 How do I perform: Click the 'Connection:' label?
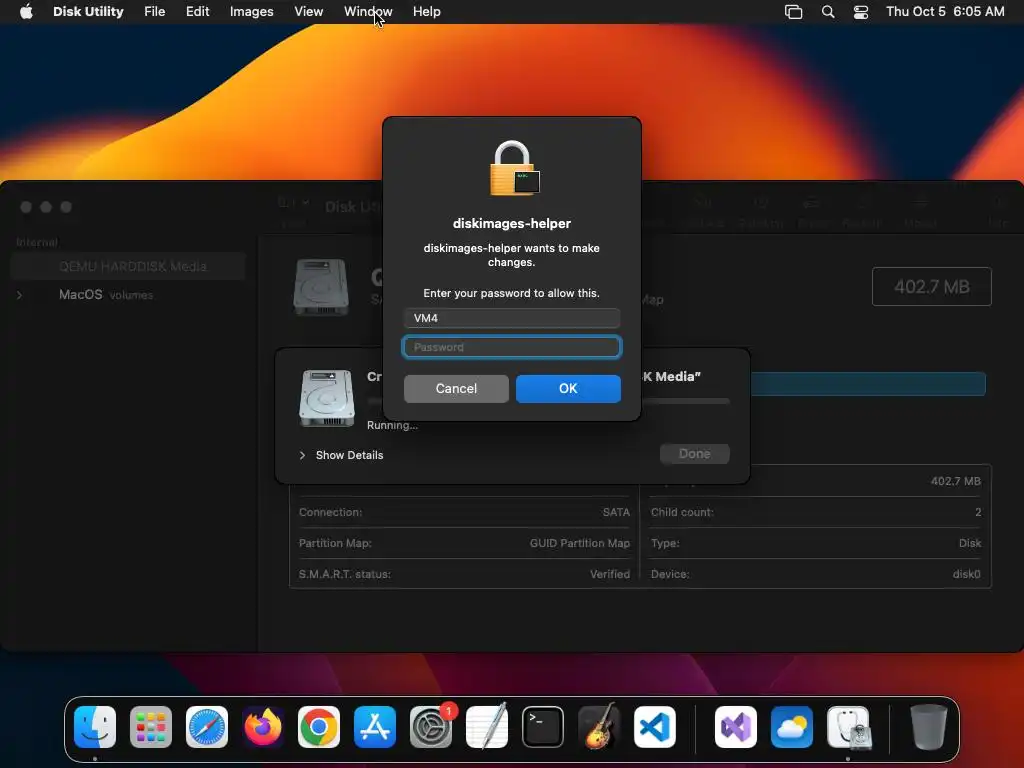coord(330,513)
